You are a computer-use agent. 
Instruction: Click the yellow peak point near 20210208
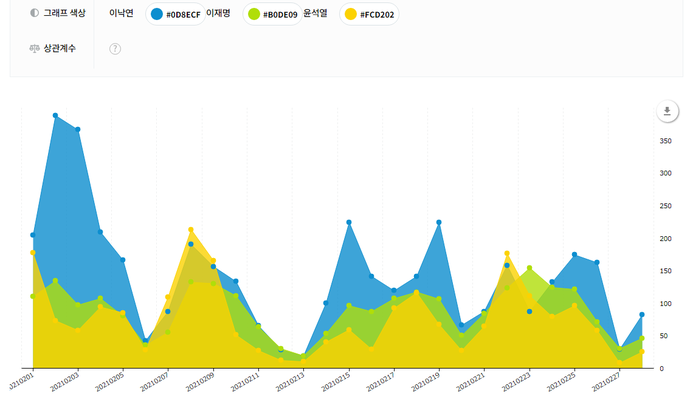(191, 230)
